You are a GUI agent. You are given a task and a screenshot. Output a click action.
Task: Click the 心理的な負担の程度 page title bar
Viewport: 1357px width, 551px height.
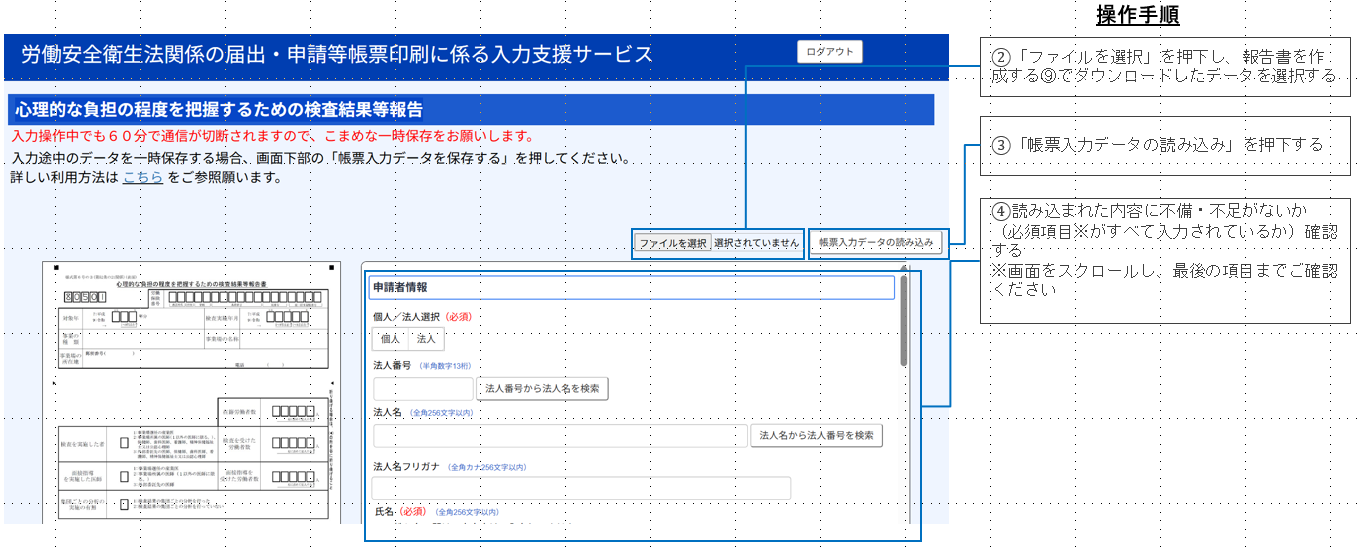pyautogui.click(x=470, y=109)
